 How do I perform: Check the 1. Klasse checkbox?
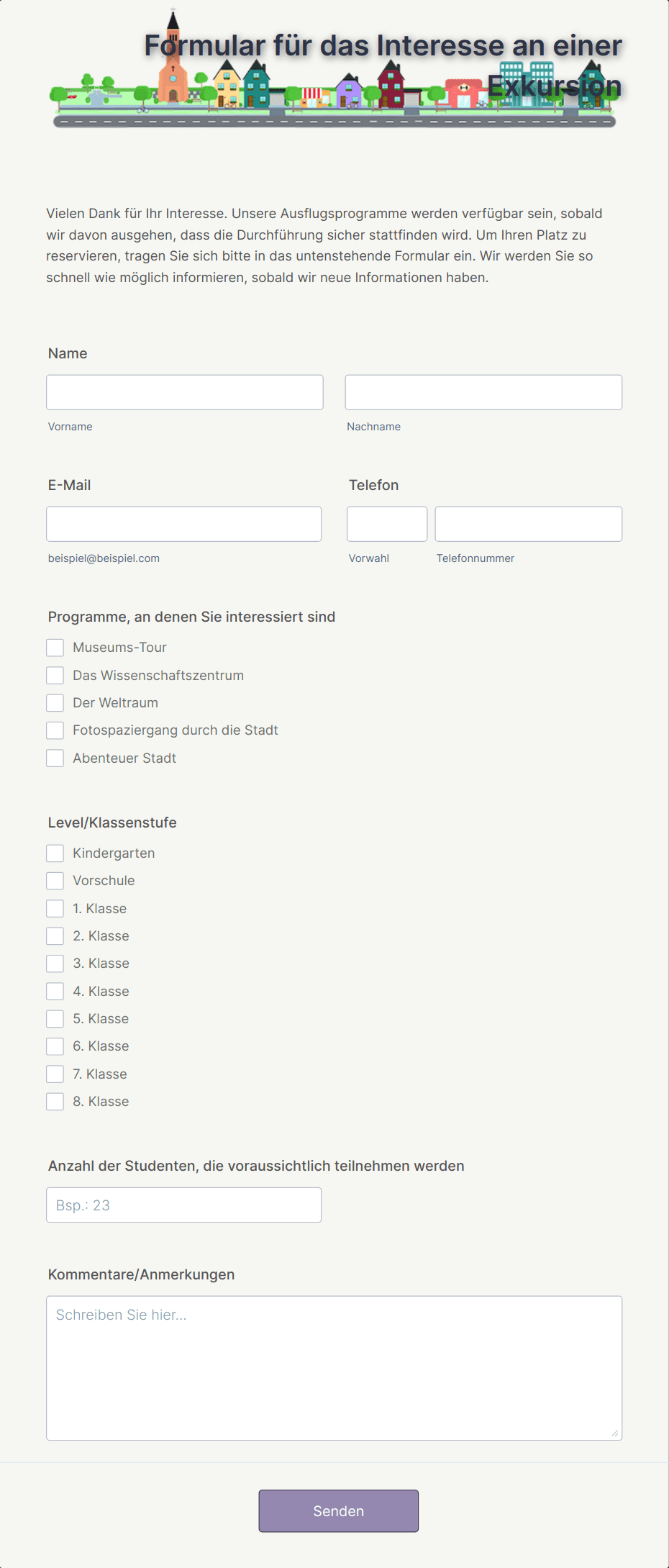tap(55, 908)
